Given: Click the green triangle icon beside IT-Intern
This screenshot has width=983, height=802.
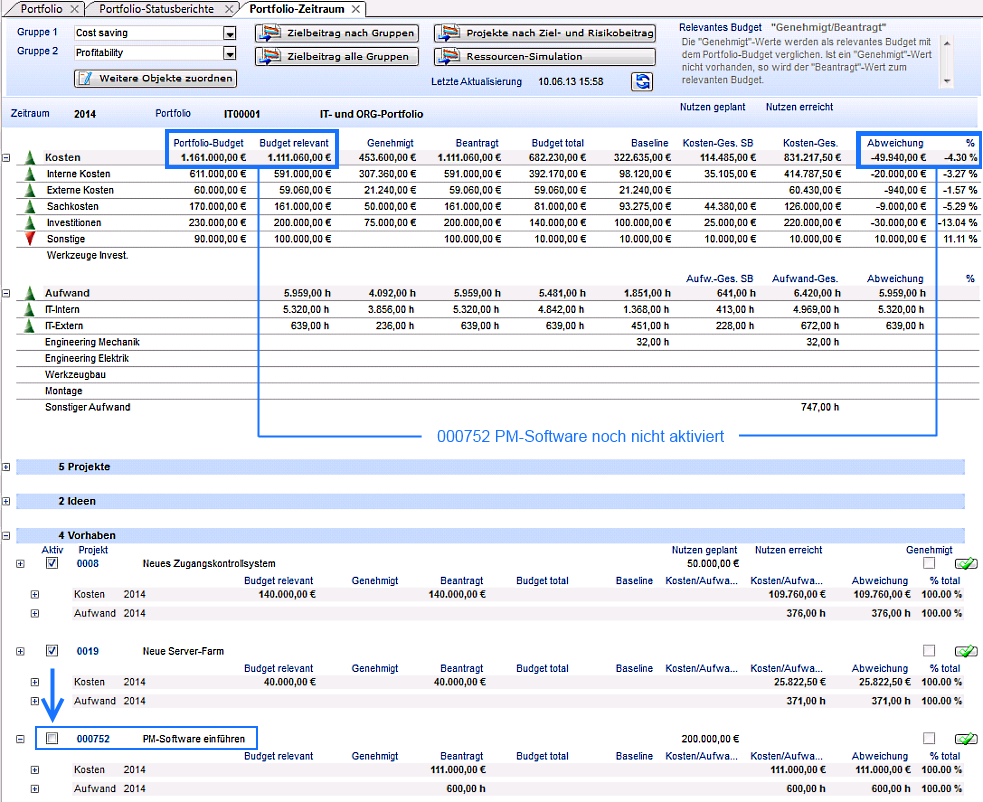Looking at the screenshot, I should tap(30, 310).
